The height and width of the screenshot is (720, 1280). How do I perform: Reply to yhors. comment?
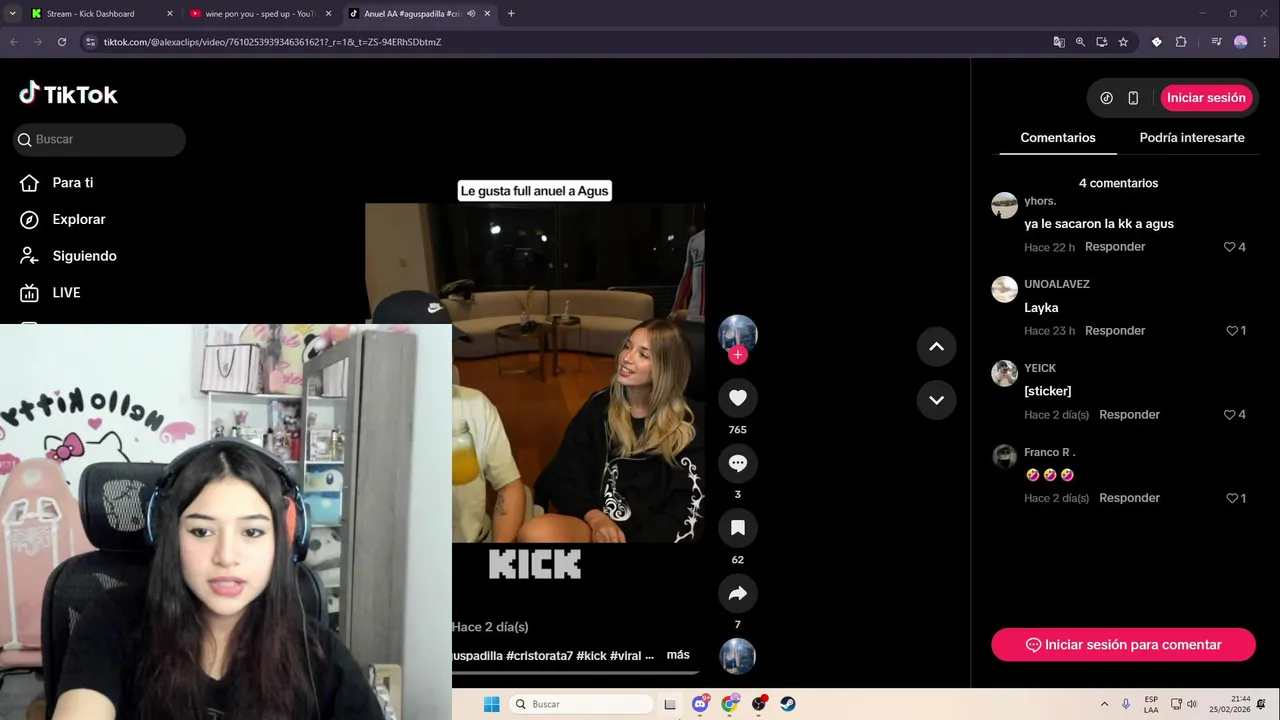click(x=1115, y=247)
